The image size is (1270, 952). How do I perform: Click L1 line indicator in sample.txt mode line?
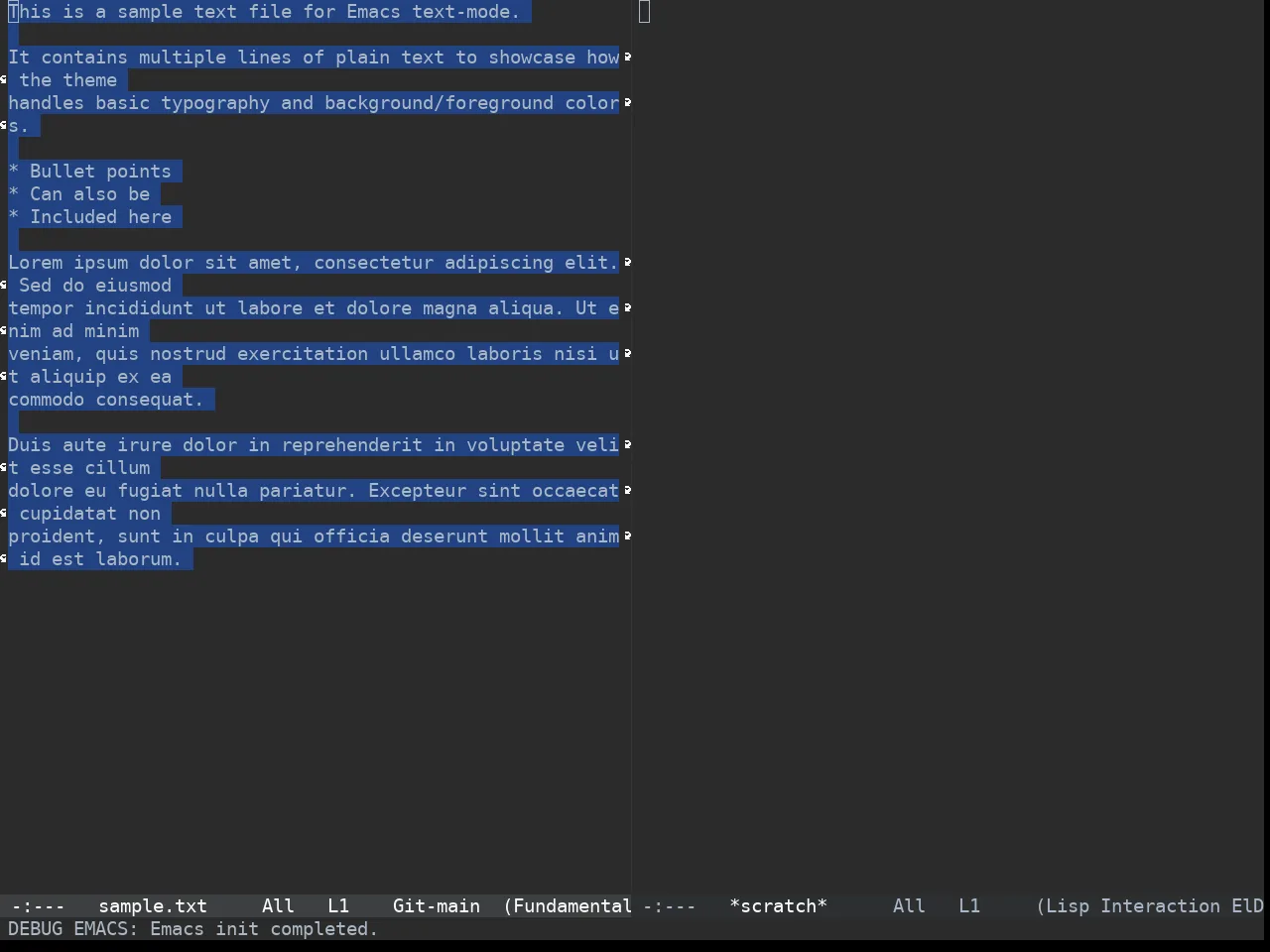338,905
